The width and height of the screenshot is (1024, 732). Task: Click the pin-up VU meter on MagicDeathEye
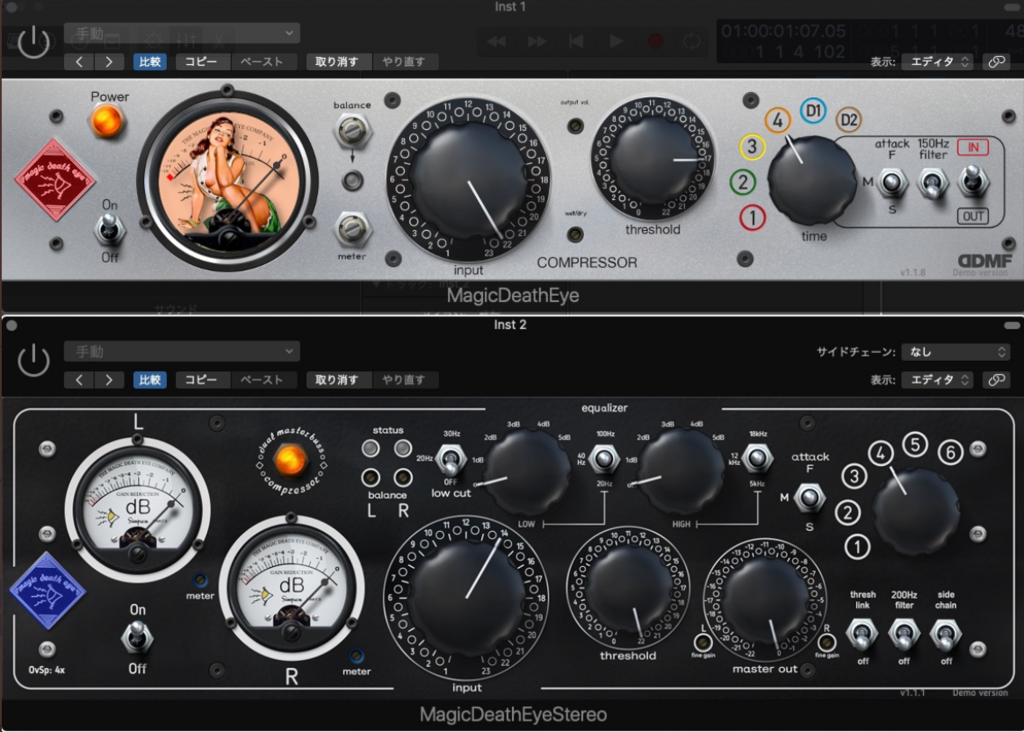coord(227,180)
